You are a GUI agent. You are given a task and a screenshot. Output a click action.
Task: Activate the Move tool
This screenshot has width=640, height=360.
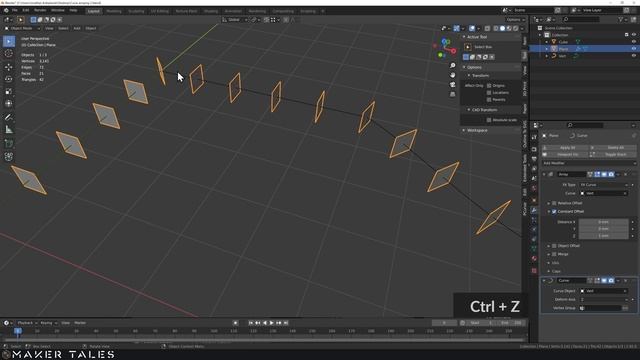click(9, 67)
